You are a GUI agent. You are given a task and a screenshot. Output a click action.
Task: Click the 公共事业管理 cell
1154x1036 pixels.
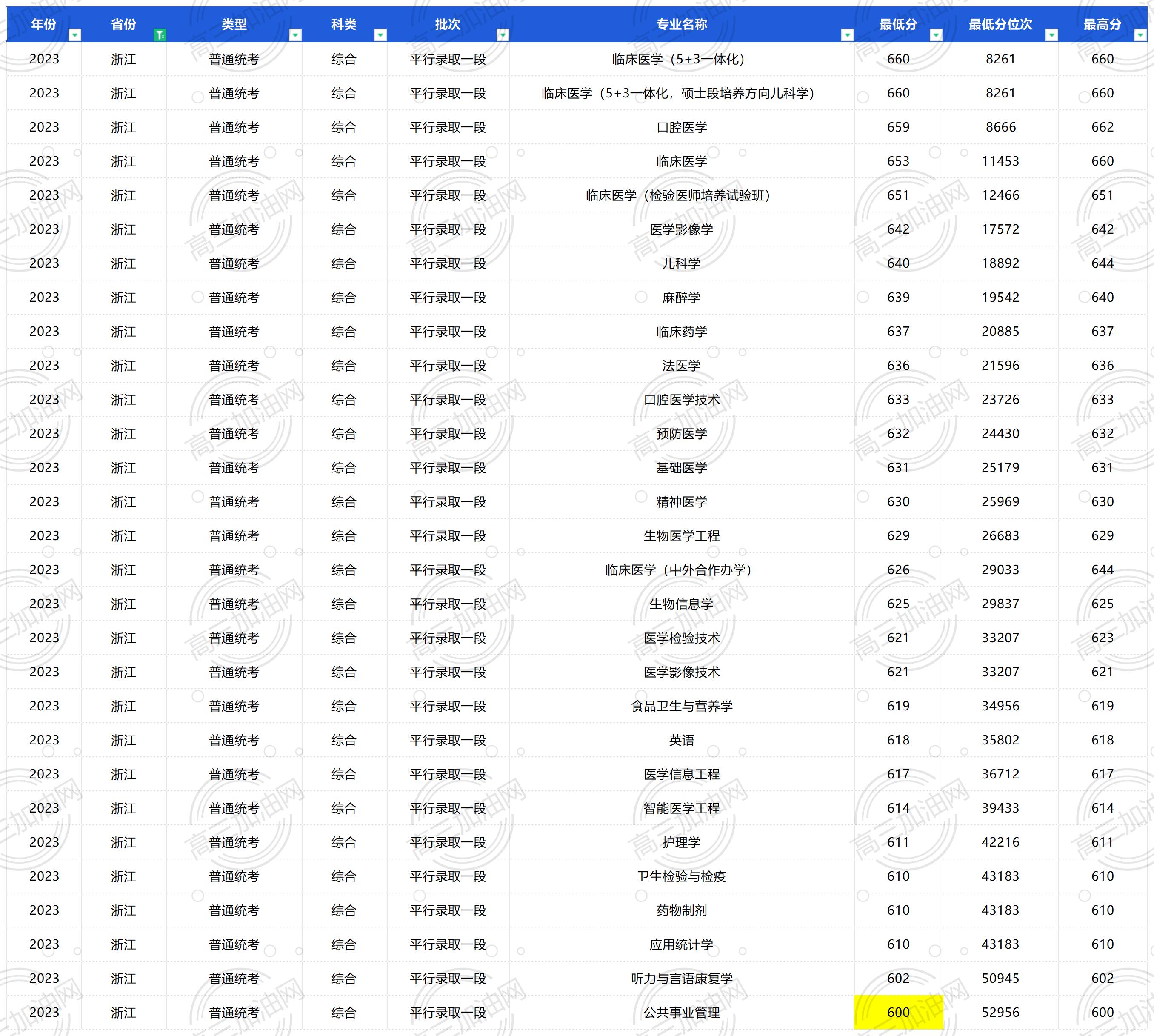tap(682, 1013)
